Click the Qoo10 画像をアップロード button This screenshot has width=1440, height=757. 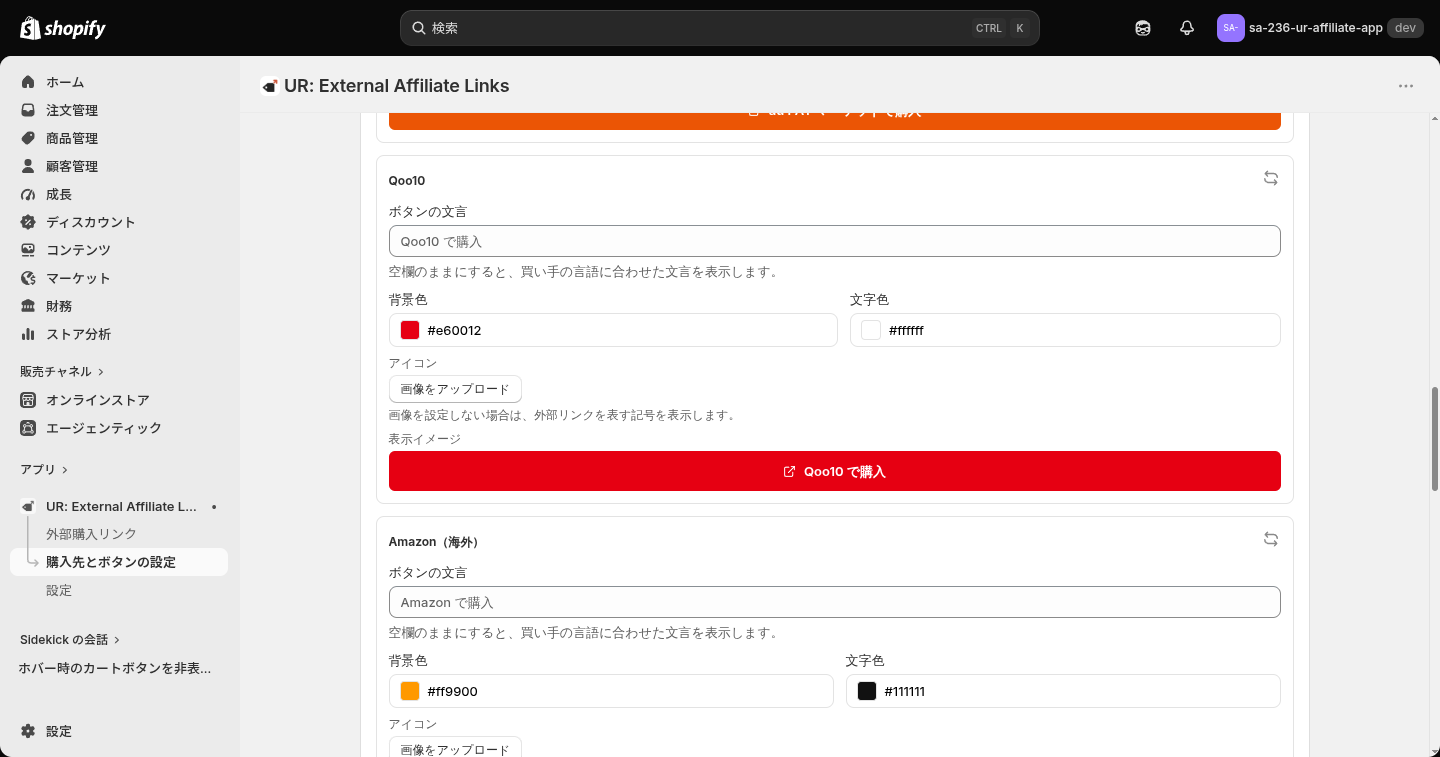point(455,389)
